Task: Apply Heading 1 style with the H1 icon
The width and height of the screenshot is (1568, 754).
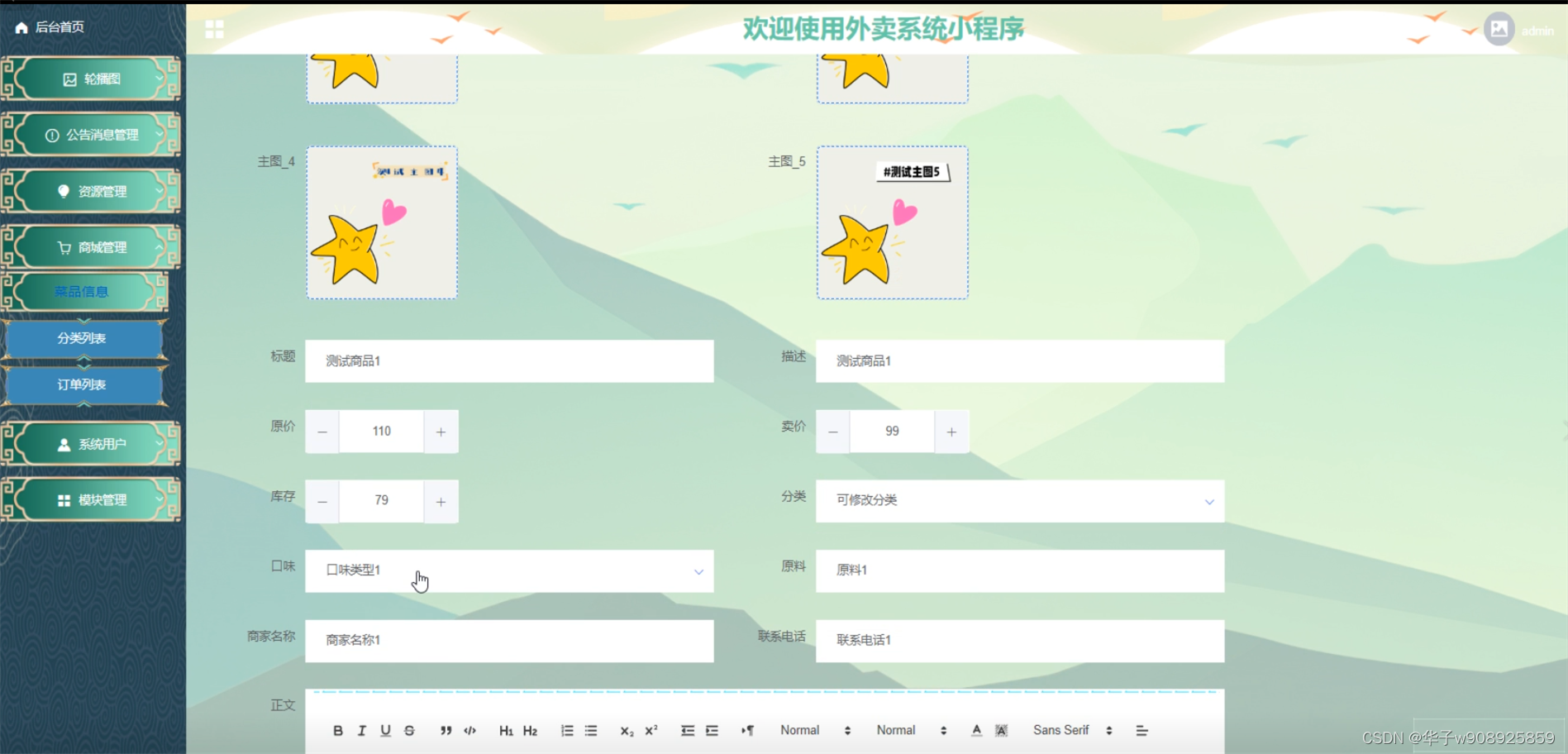Action: (507, 730)
